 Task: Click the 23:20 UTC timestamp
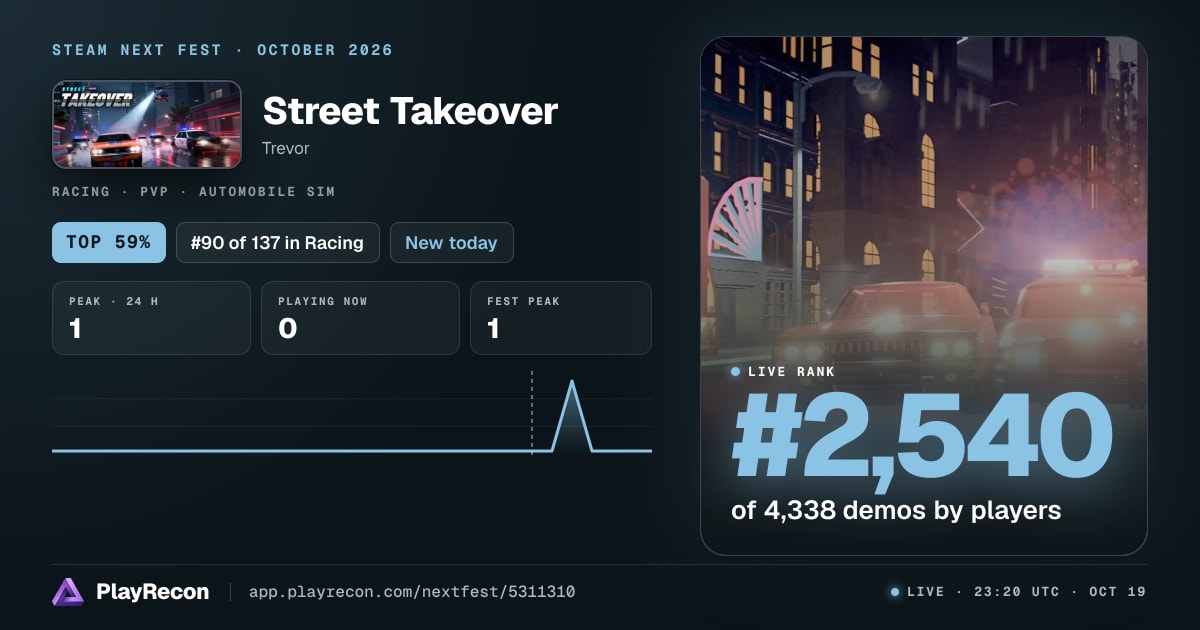click(1016, 592)
